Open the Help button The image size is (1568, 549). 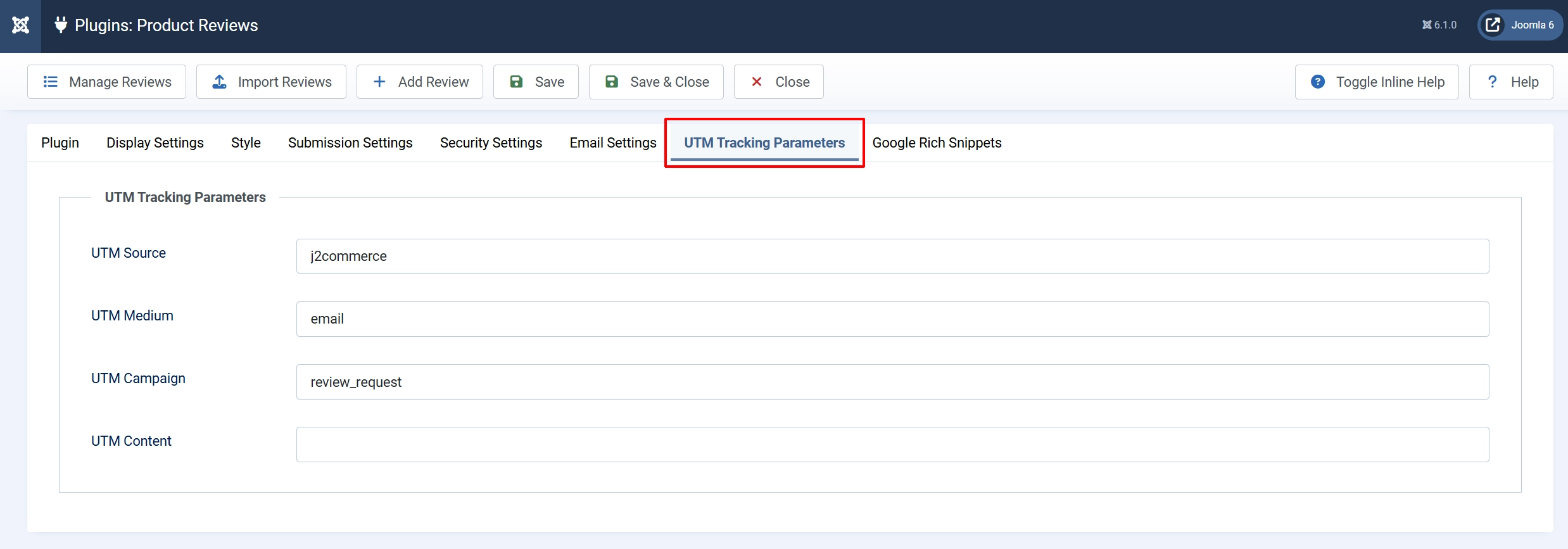(x=1511, y=82)
